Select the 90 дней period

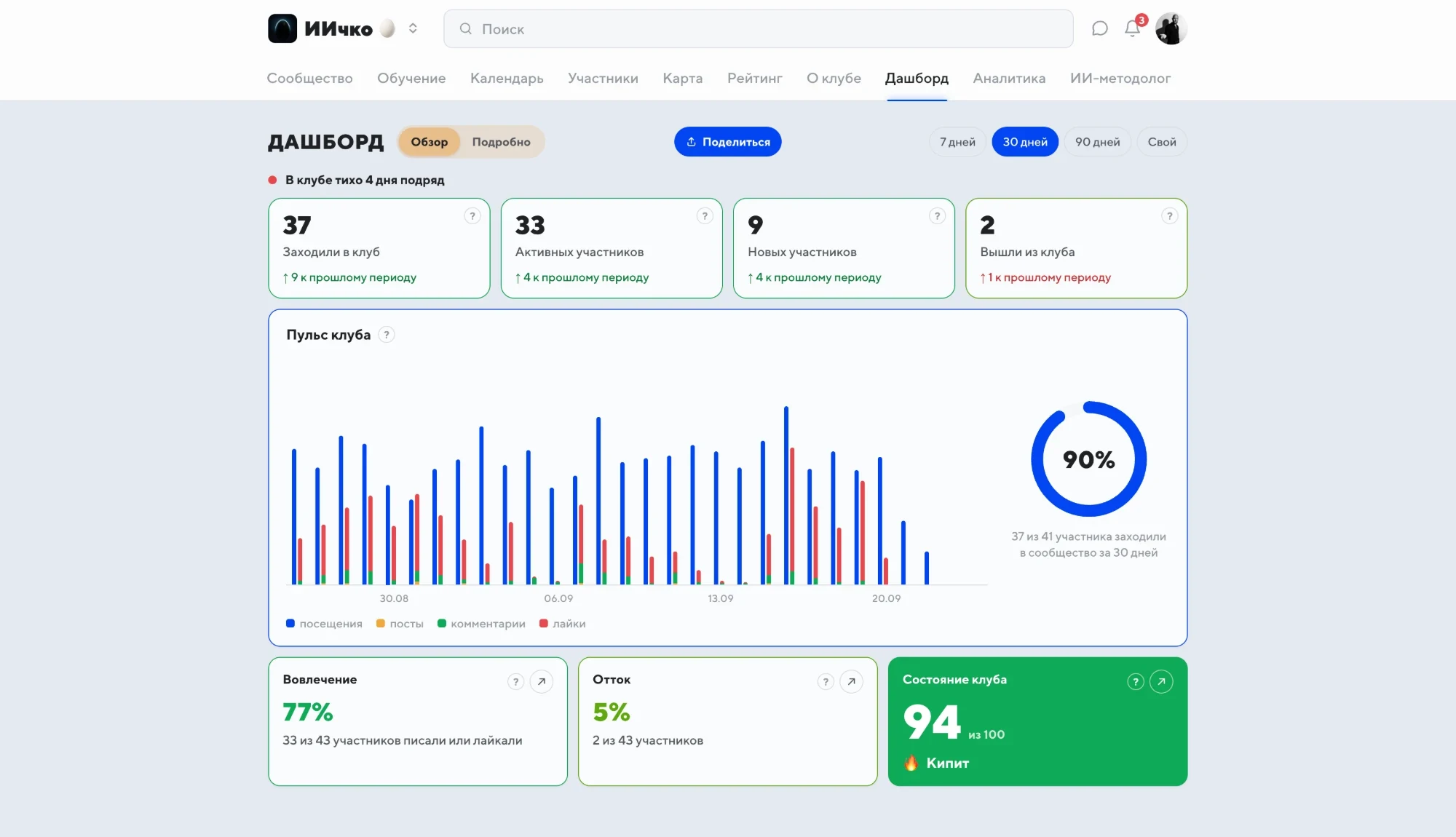tap(1097, 142)
